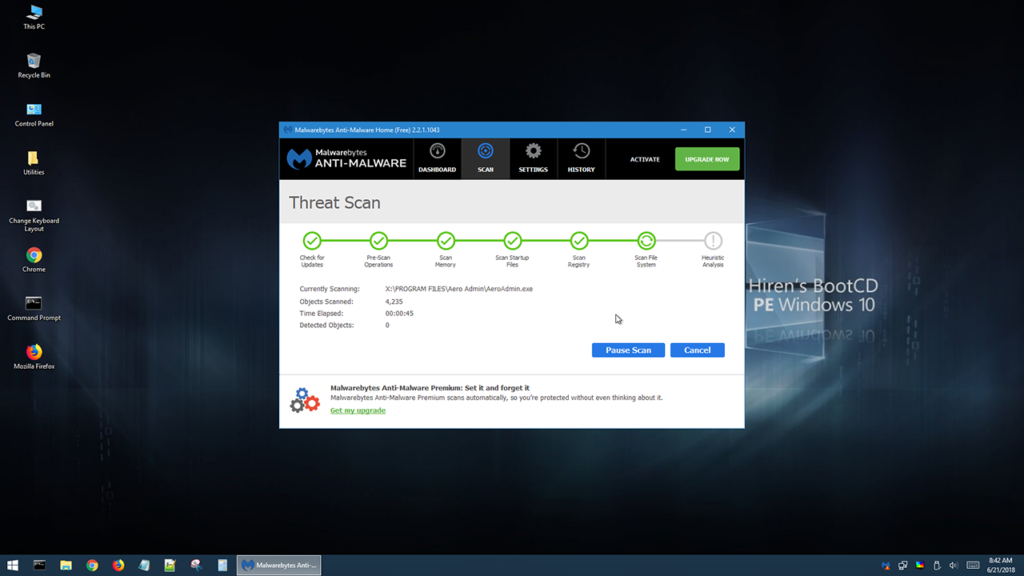This screenshot has width=1024, height=576.
Task: Click the Heuristic Analysis progress step
Action: tap(712, 241)
